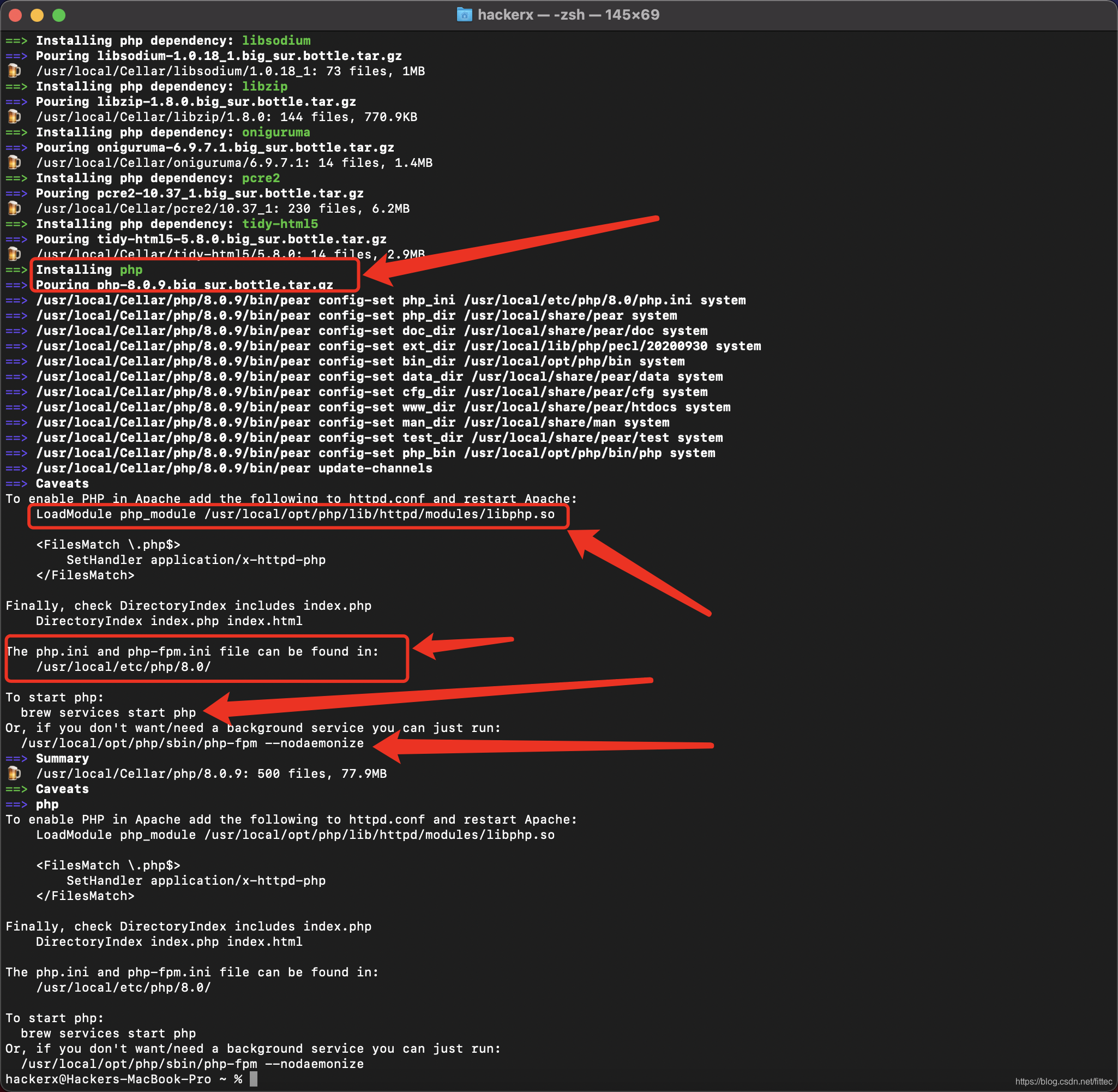Image resolution: width=1118 pixels, height=1092 pixels.
Task: Click the beer mug icon on libzip line
Action: pos(14,116)
